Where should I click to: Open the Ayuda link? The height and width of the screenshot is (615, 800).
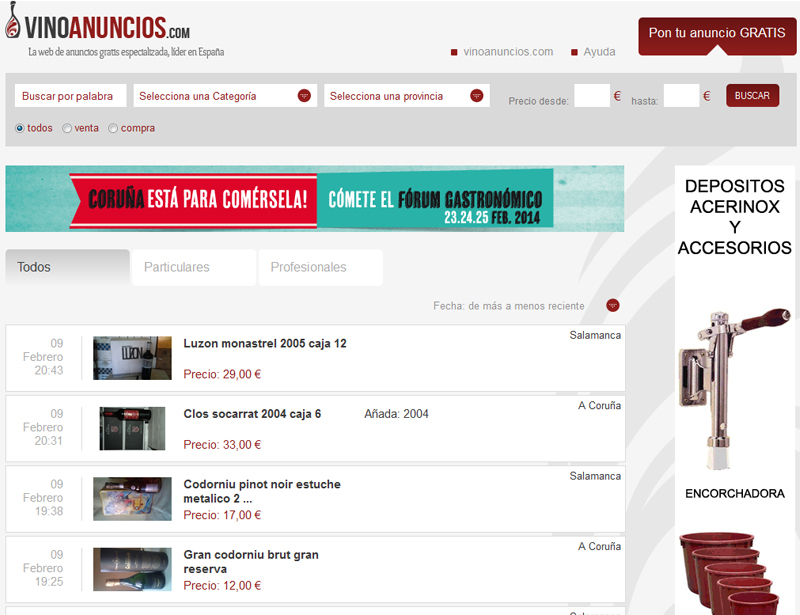(x=599, y=52)
